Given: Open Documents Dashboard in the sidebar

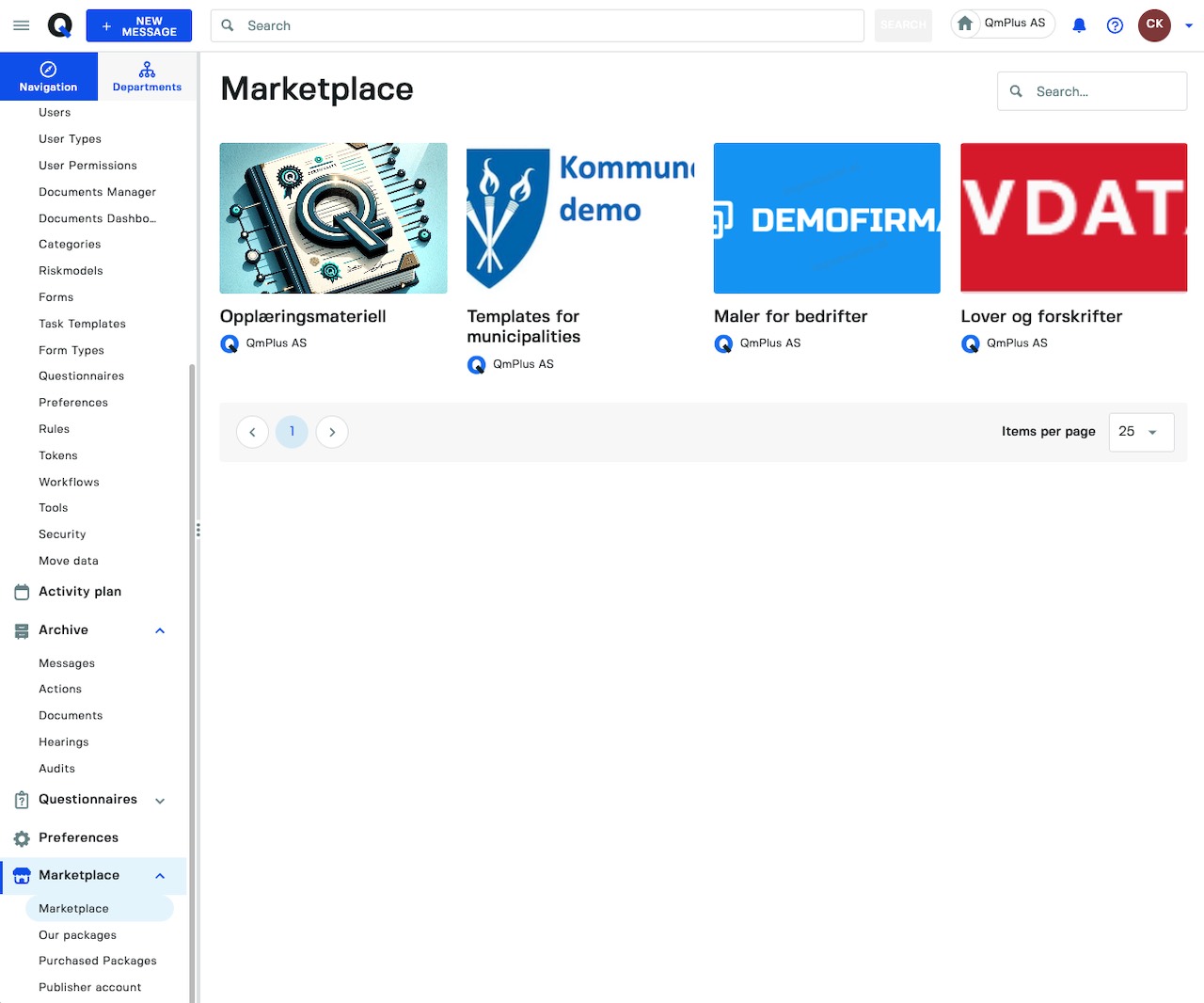Looking at the screenshot, I should tap(97, 217).
